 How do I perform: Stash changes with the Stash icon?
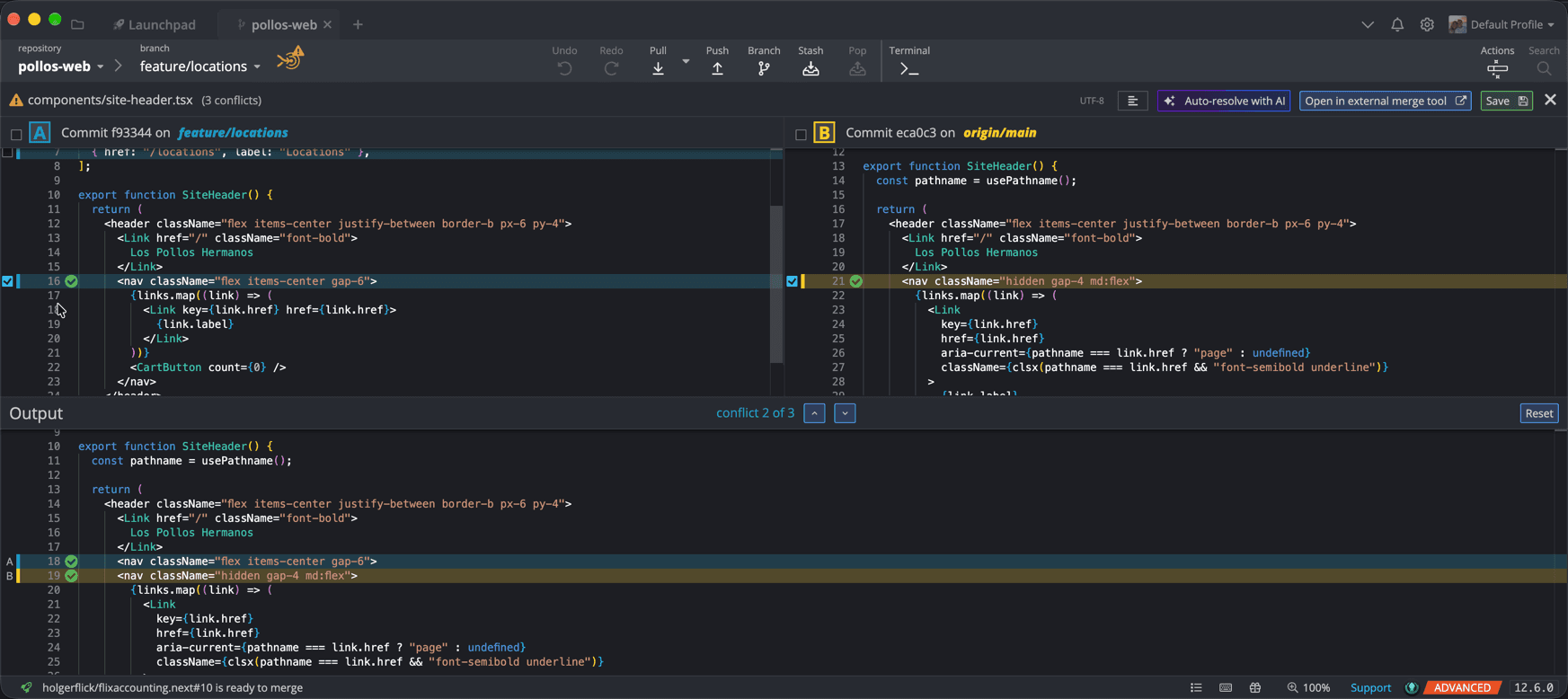811,68
